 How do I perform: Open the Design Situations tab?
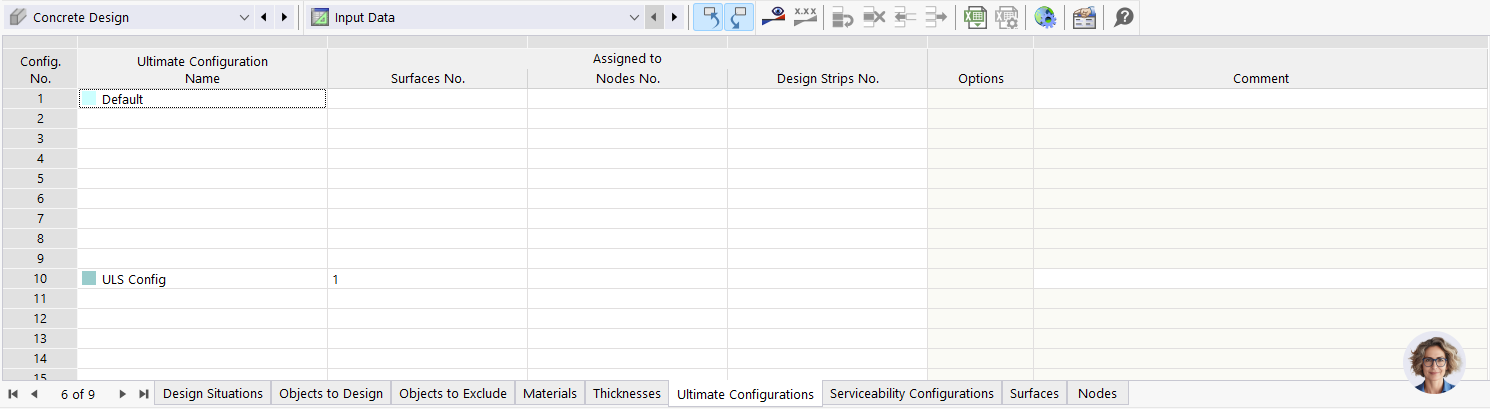pos(213,394)
